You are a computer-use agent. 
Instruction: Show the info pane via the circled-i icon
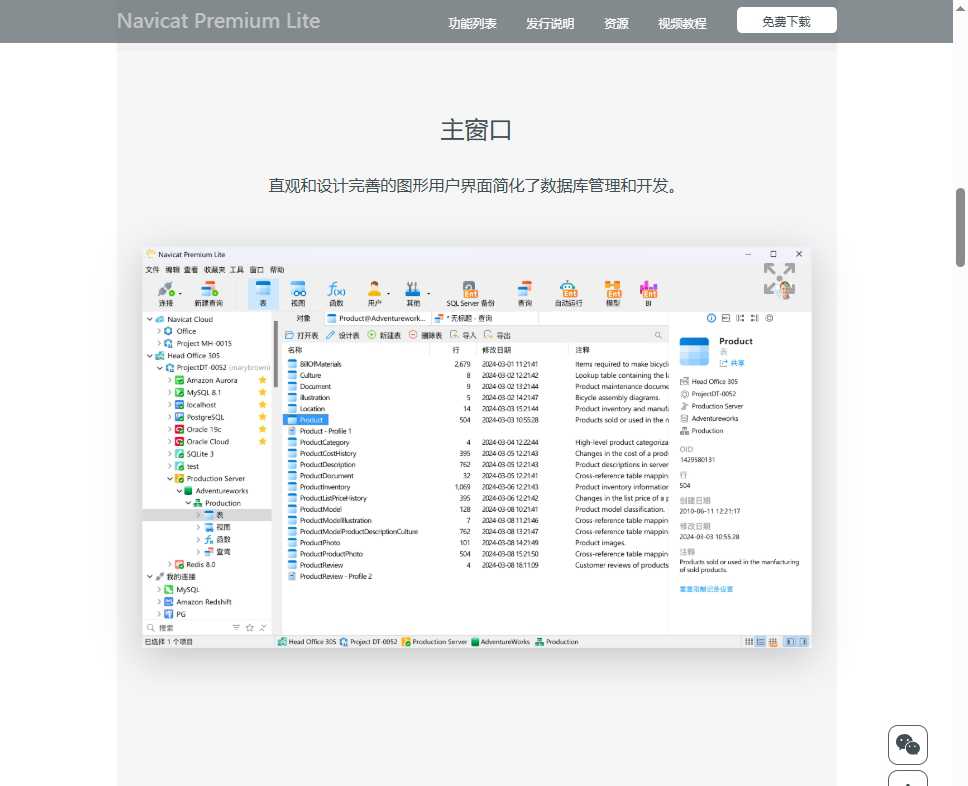(711, 318)
